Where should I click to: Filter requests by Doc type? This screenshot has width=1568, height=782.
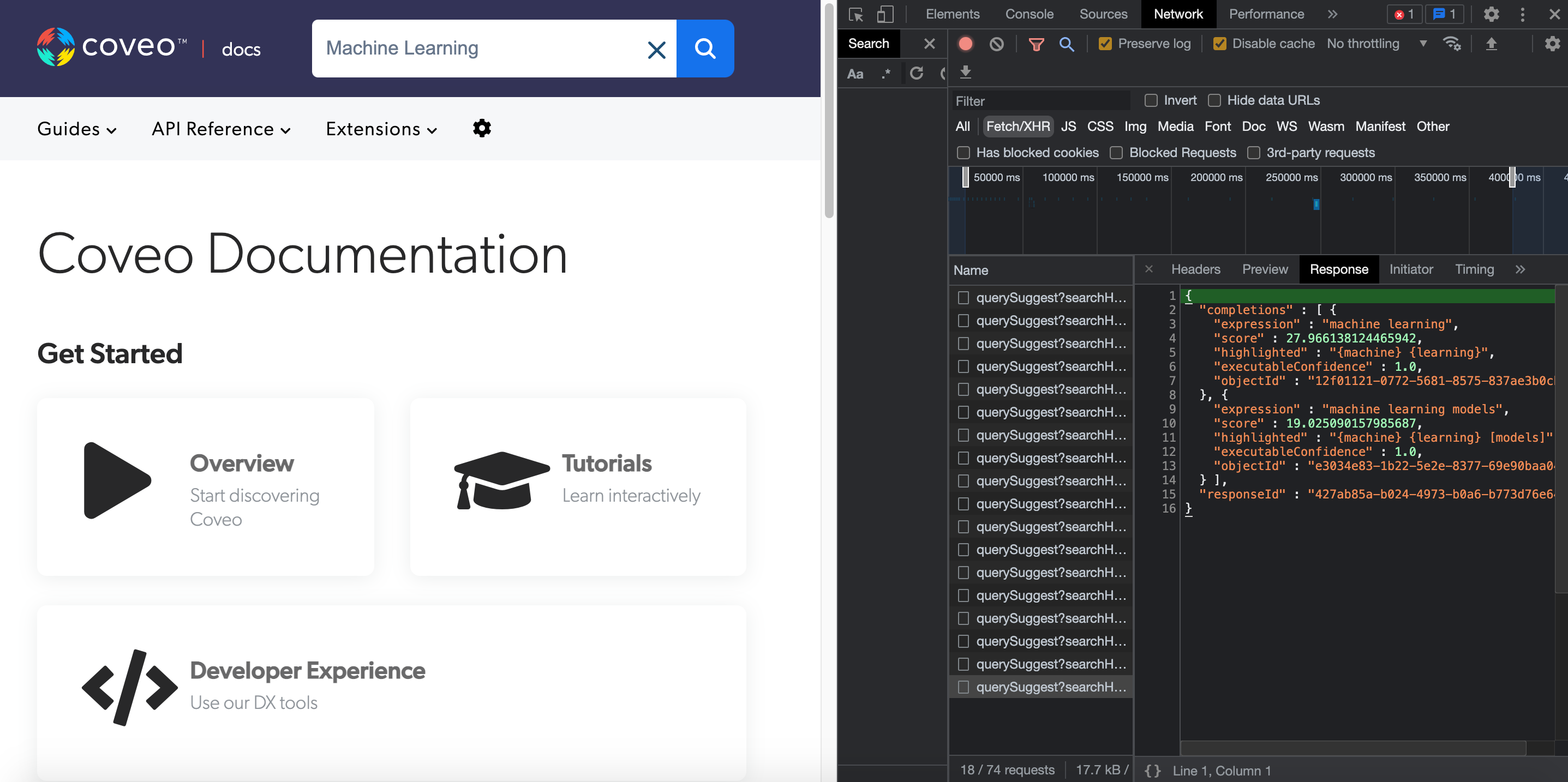pos(1253,127)
